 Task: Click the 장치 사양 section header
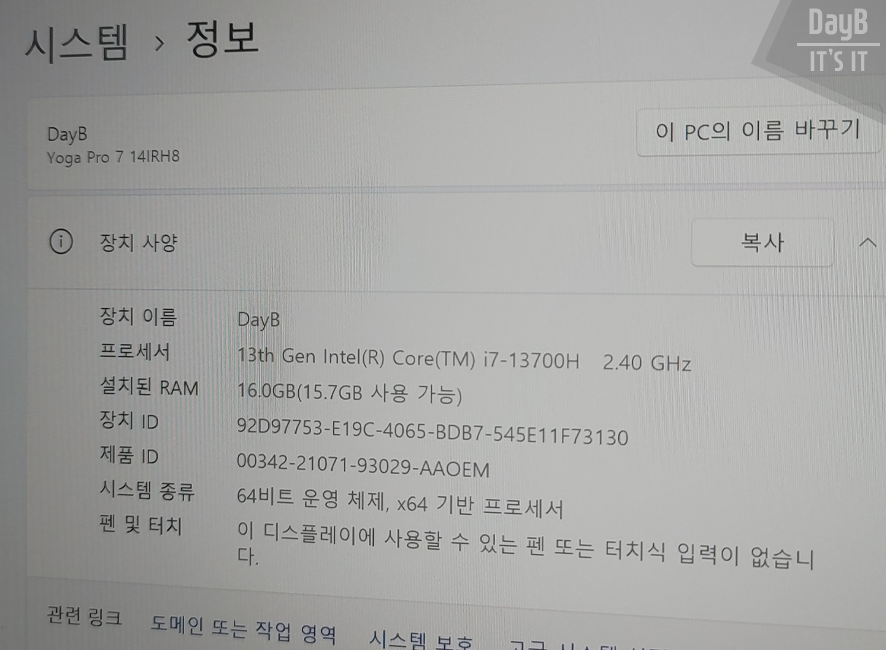click(x=138, y=242)
